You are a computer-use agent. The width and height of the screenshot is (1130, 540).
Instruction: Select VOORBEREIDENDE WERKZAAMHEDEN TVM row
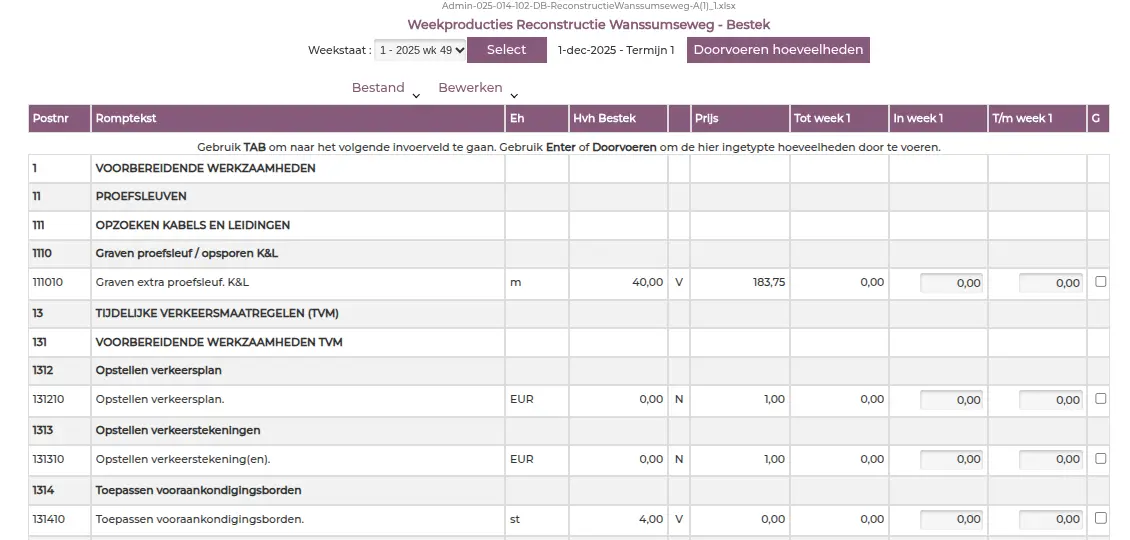(x=569, y=342)
